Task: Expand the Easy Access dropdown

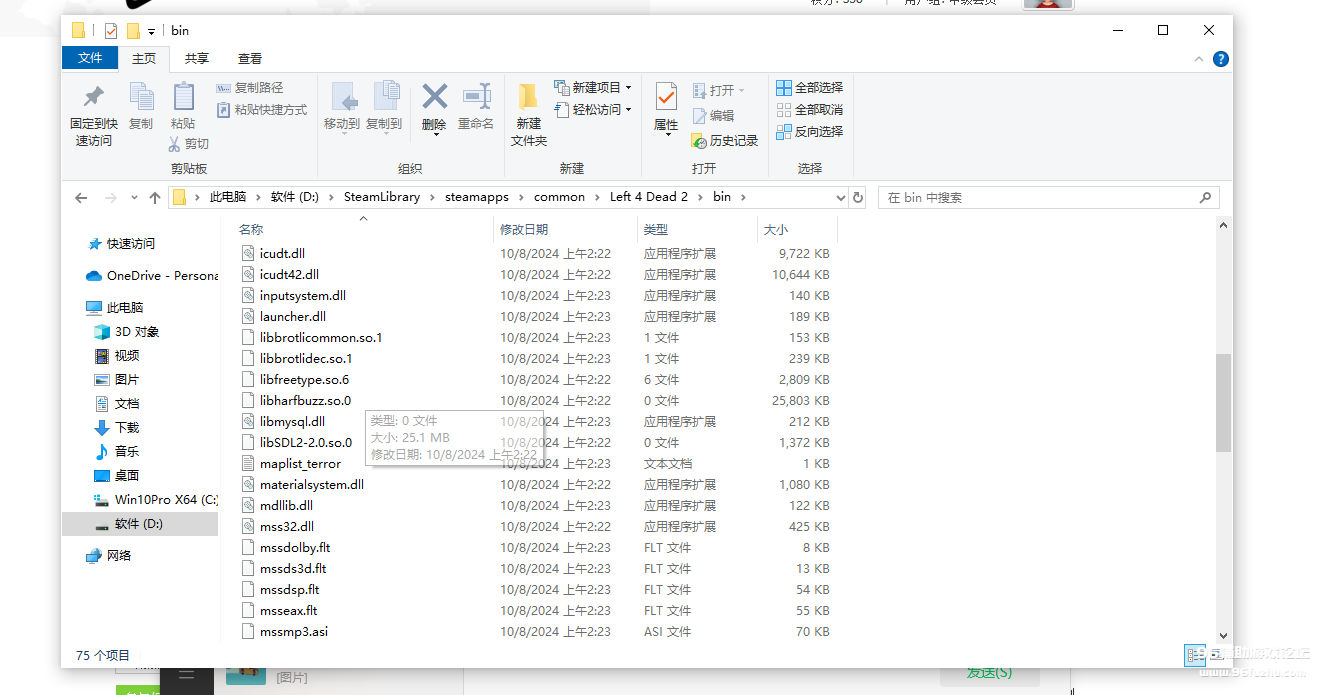Action: (594, 110)
